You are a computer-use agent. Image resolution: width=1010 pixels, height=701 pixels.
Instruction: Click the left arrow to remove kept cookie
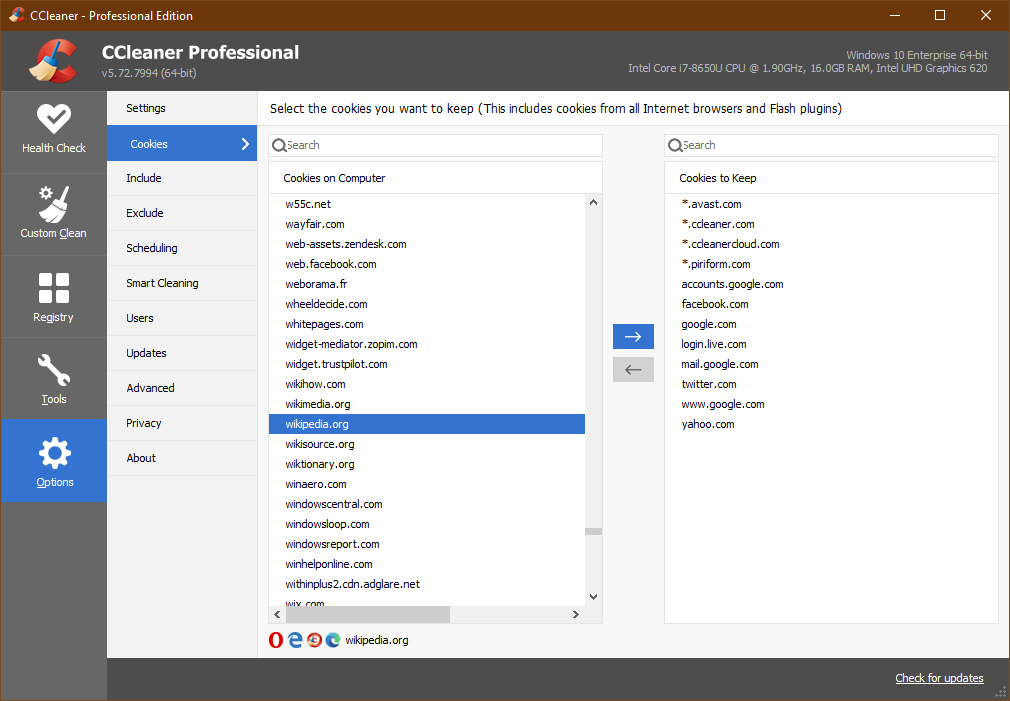[x=633, y=370]
